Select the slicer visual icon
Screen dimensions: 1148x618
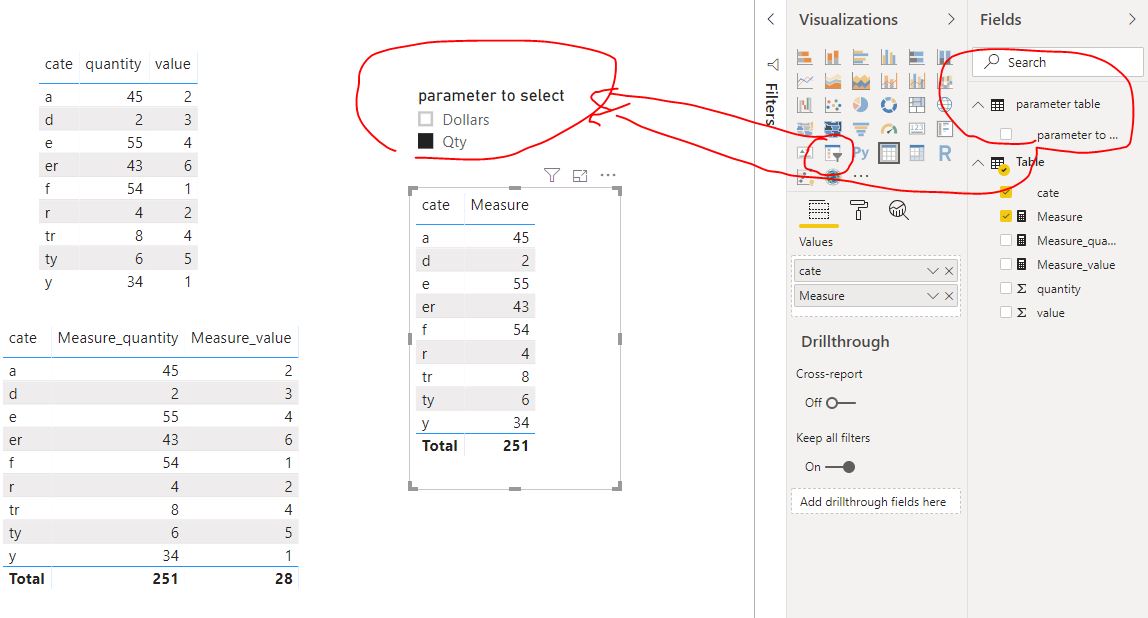pyautogui.click(x=833, y=154)
